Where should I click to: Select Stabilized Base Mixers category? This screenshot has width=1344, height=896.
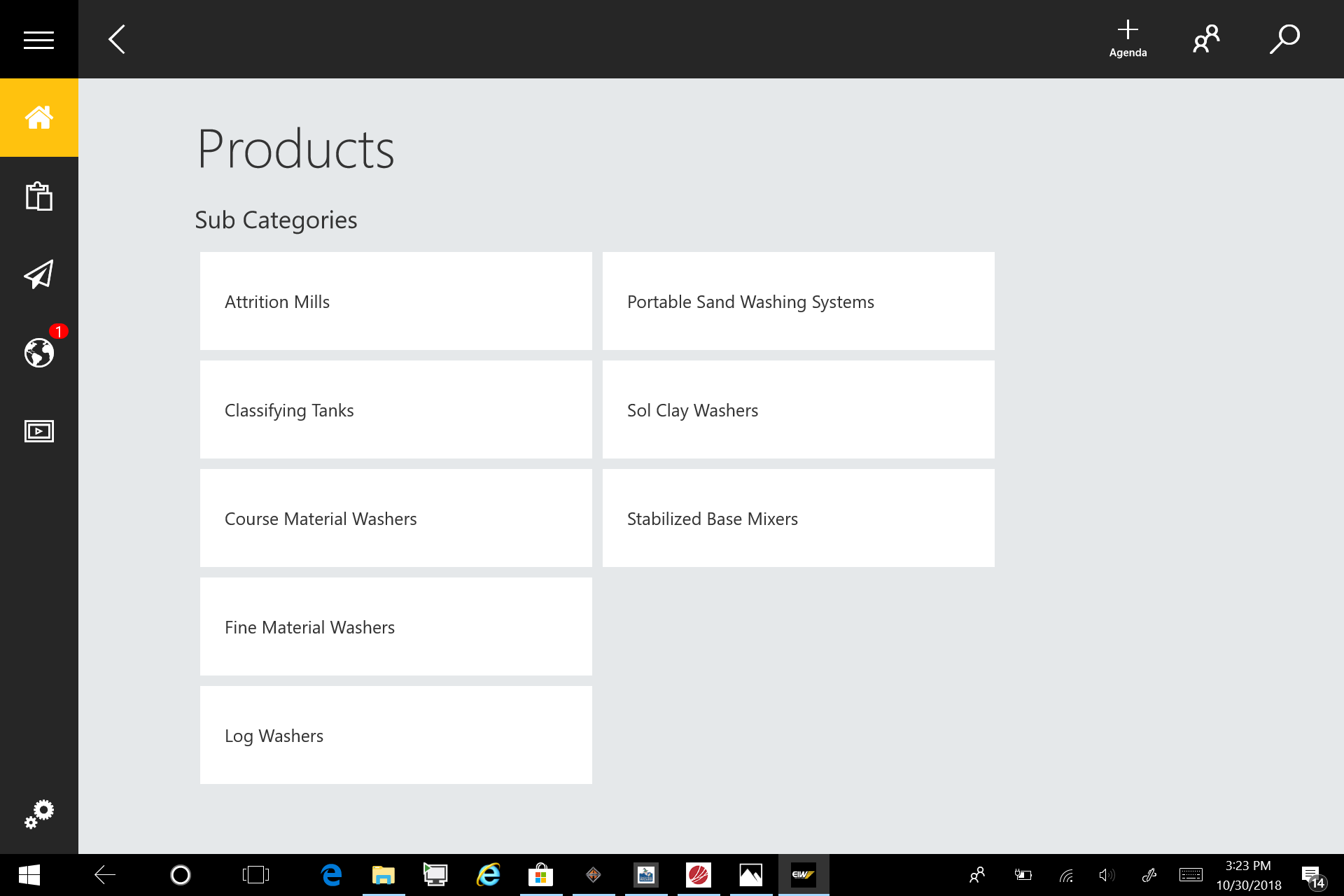798,518
